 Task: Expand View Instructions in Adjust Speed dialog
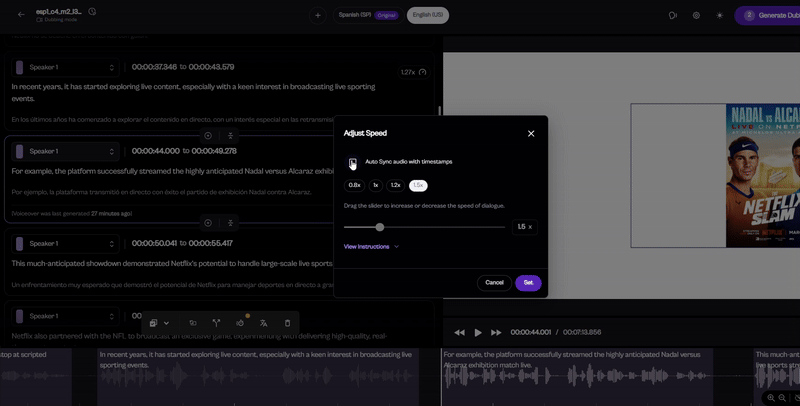(x=371, y=246)
